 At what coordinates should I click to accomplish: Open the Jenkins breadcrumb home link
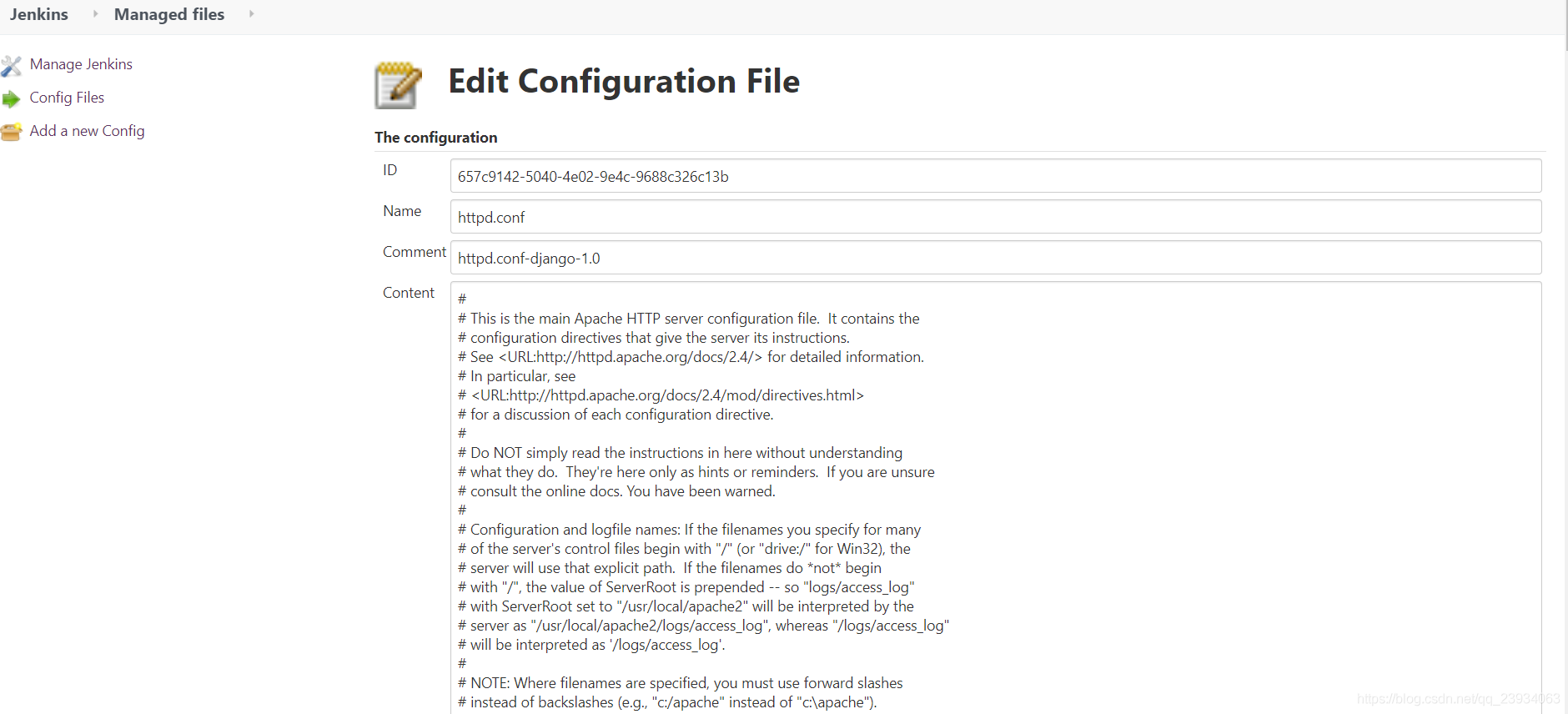point(39,14)
